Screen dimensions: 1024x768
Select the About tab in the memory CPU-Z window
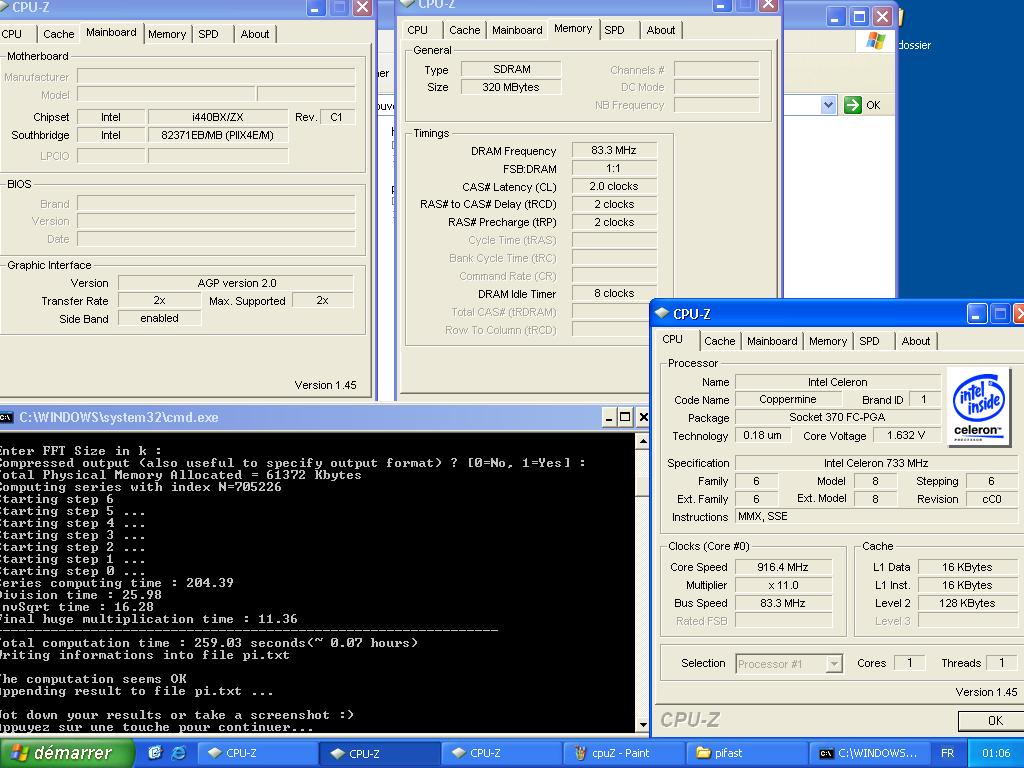tap(660, 30)
